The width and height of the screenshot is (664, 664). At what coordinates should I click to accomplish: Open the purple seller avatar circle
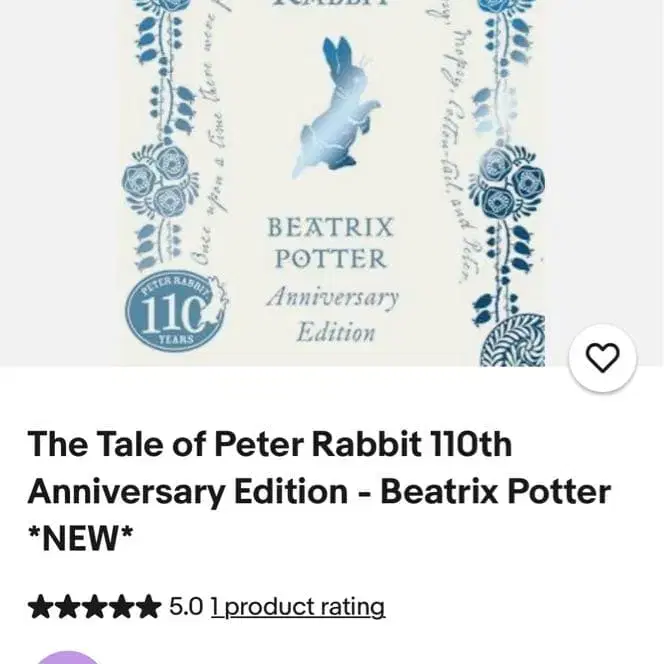tap(69, 658)
